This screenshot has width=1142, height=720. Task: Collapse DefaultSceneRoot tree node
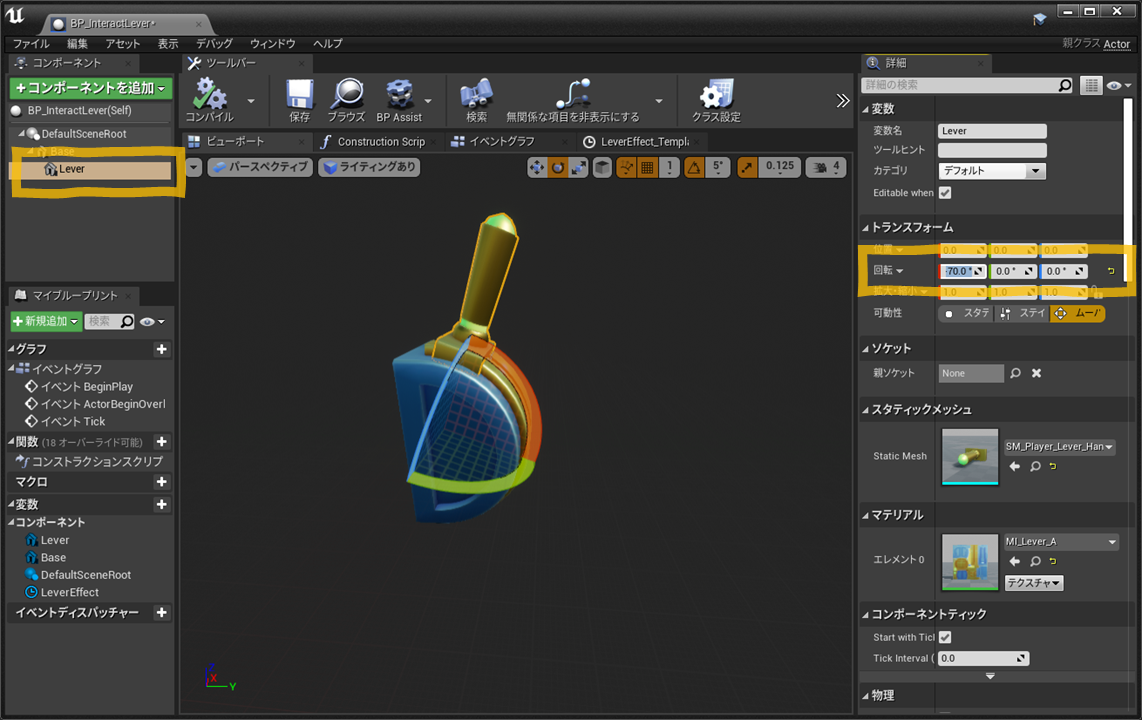[x=21, y=134]
